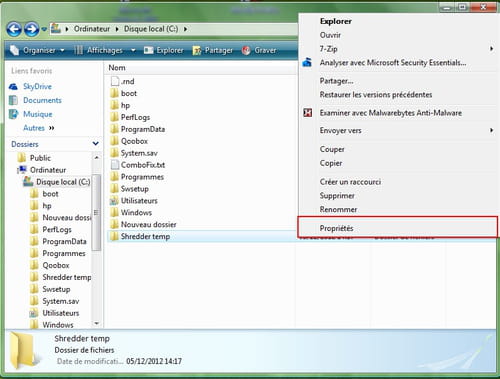
Task: Select the System.sav folder icon in list
Action: pos(115,153)
